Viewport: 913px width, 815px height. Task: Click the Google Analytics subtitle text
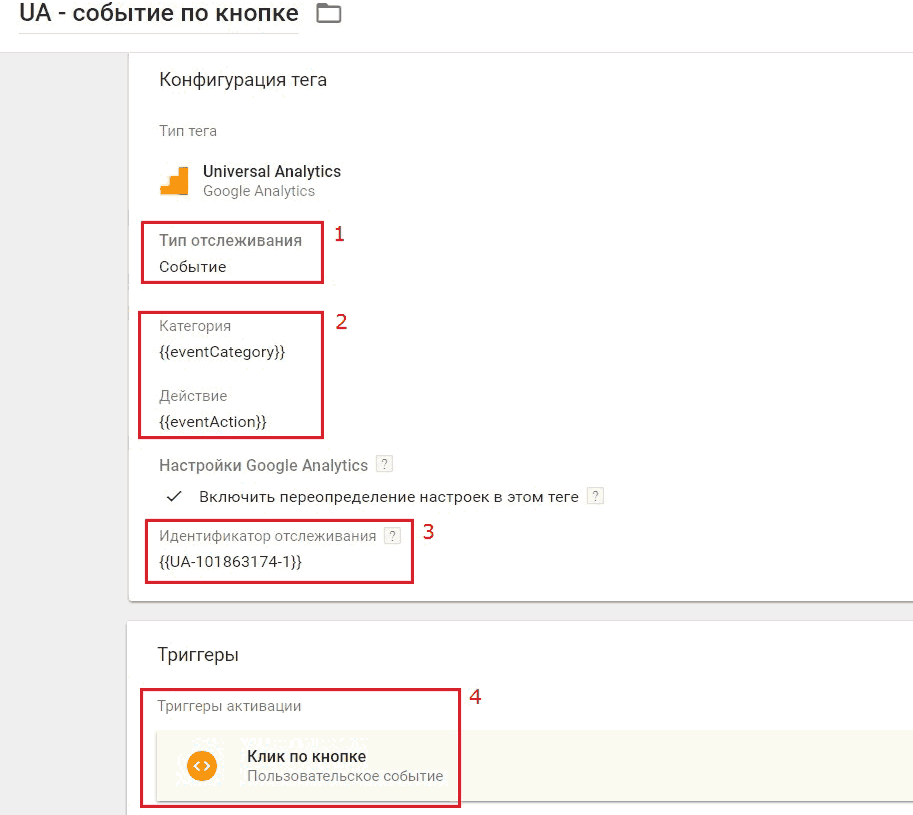259,191
